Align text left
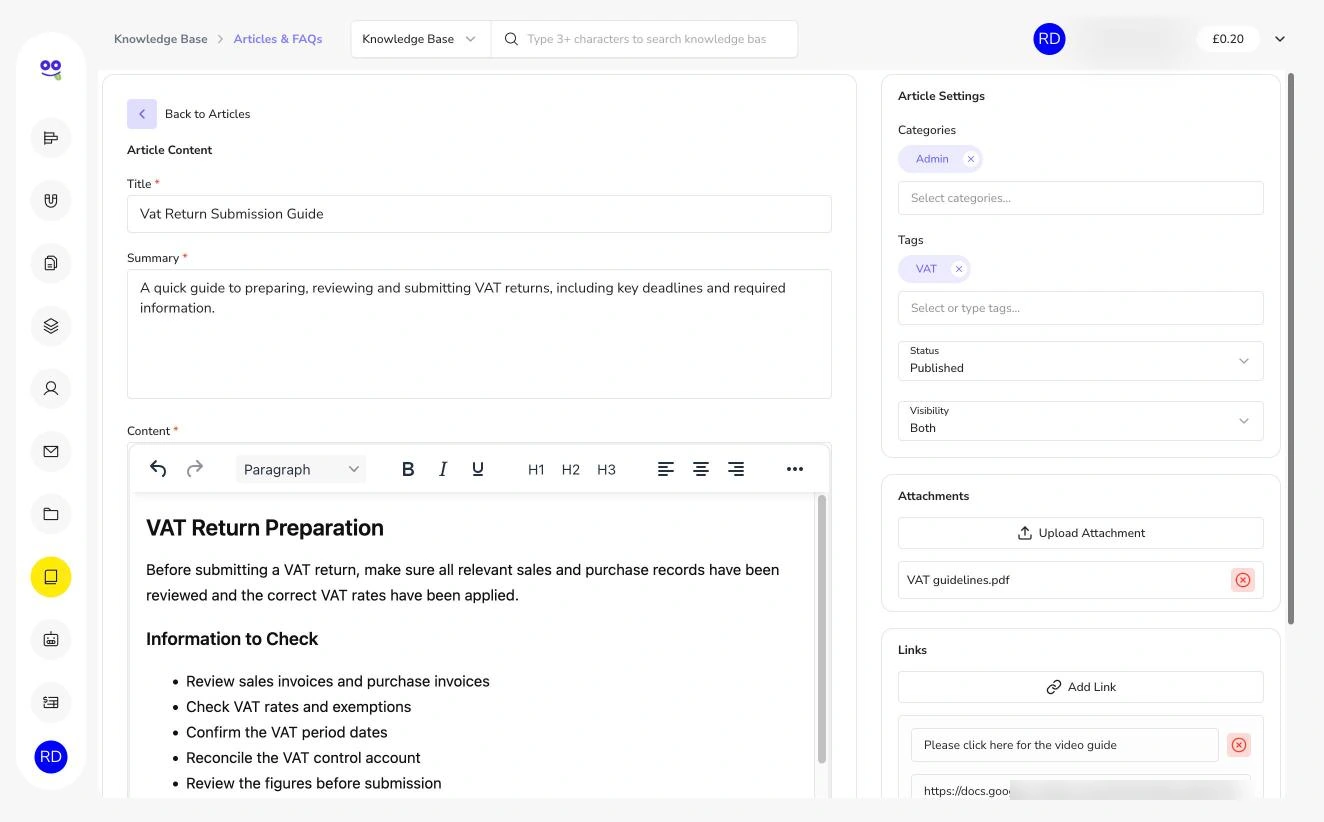This screenshot has height=822, width=1324. tap(666, 469)
